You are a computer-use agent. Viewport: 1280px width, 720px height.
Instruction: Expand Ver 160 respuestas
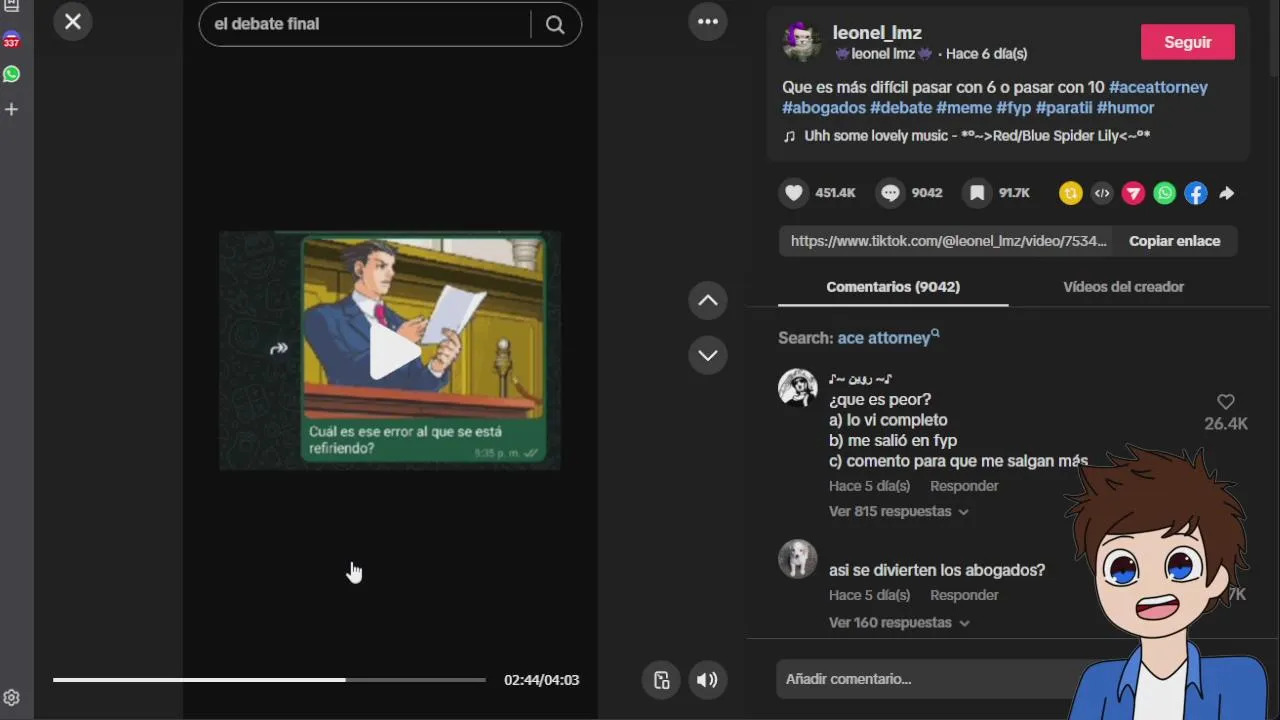click(x=898, y=623)
